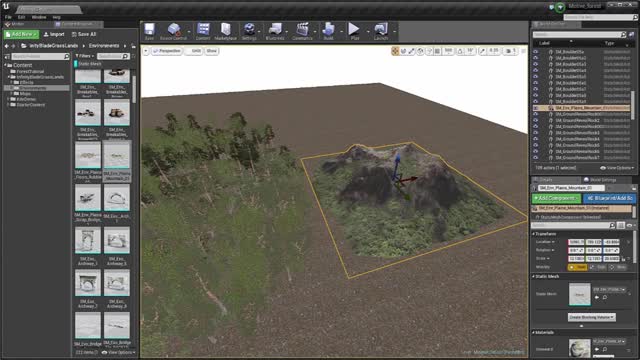Click the World Outliner new folder icon
The image size is (640, 360).
[631, 35]
